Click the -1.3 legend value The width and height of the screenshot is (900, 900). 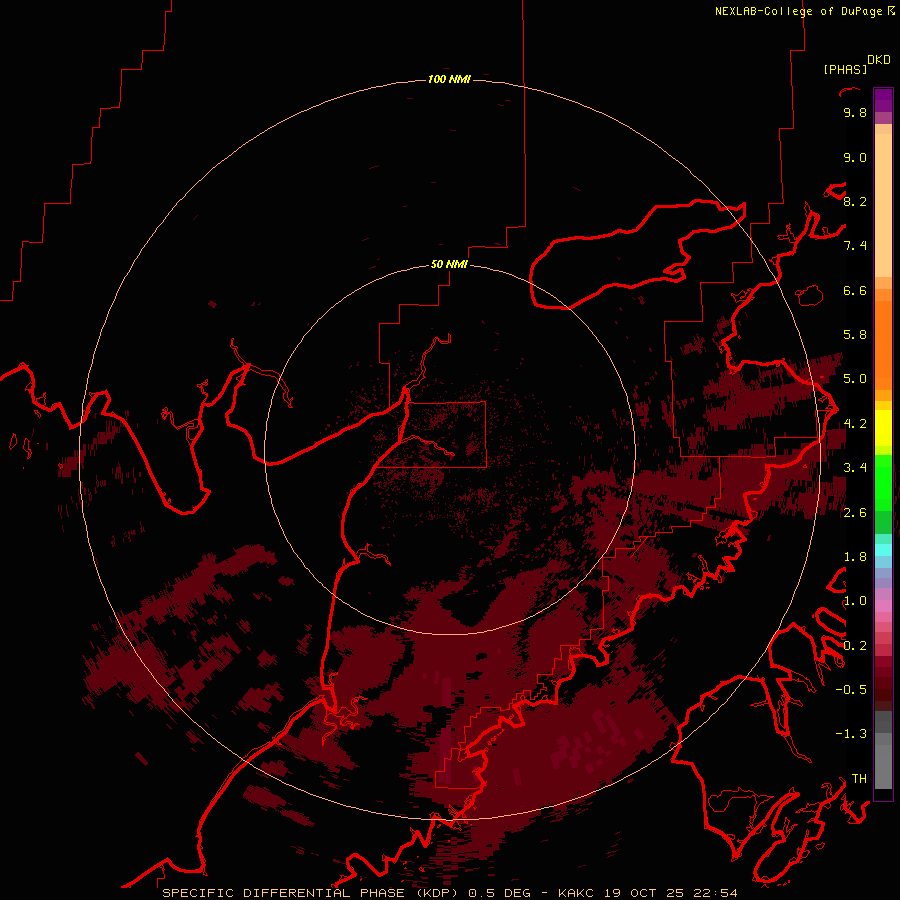pyautogui.click(x=851, y=734)
